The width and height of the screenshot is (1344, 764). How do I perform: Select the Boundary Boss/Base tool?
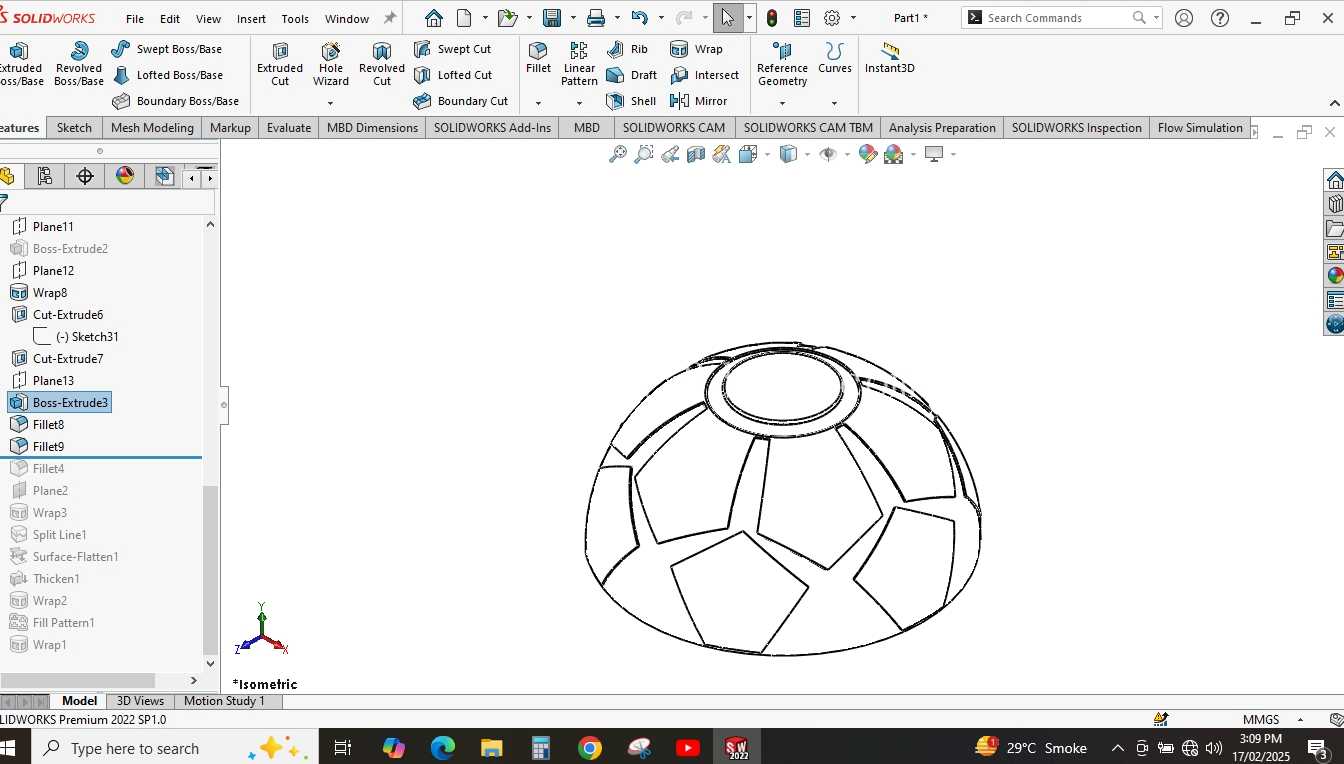(x=175, y=101)
